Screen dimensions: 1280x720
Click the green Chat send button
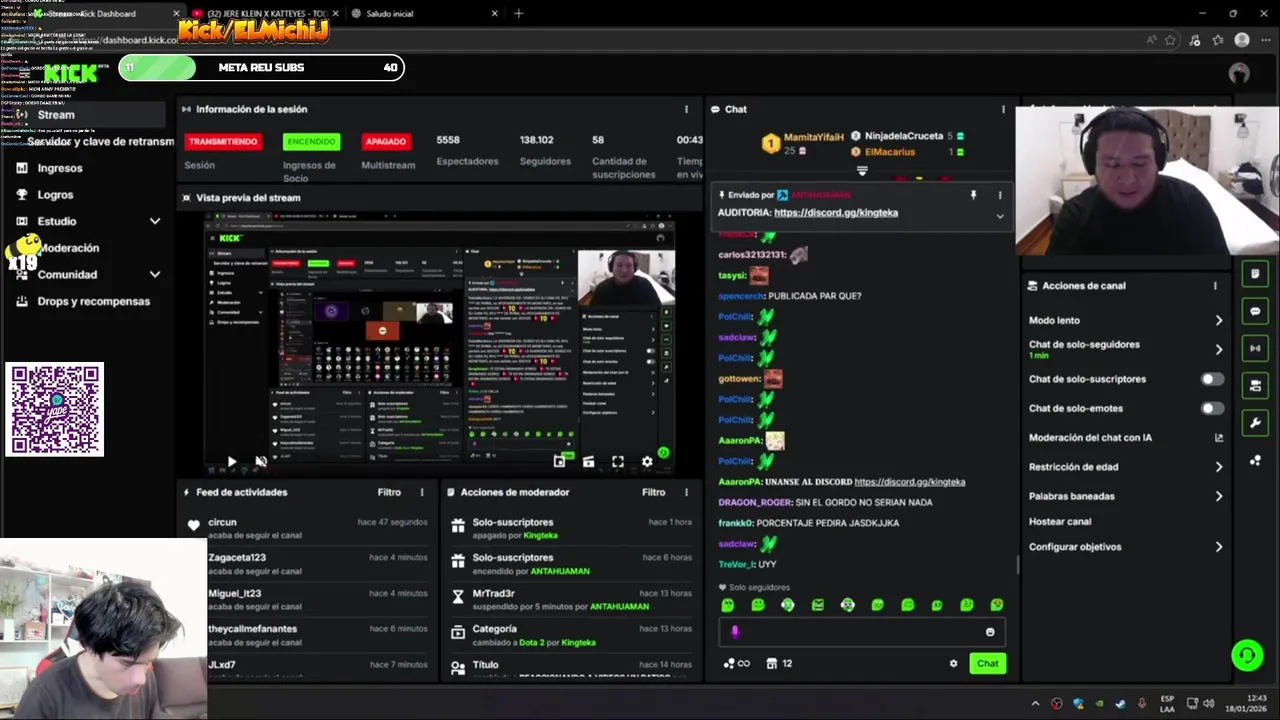tap(987, 663)
